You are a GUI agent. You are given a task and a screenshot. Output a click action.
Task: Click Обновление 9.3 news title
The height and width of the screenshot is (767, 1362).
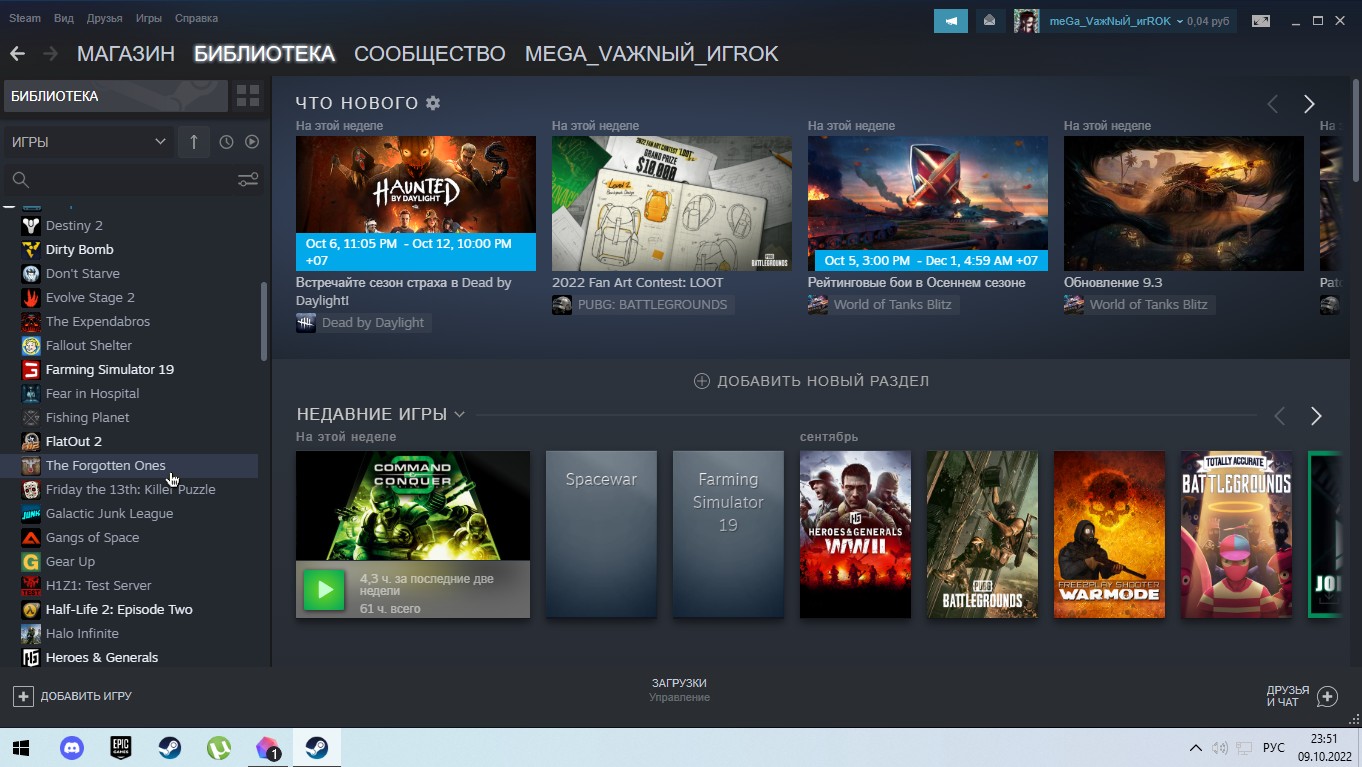coord(1113,283)
